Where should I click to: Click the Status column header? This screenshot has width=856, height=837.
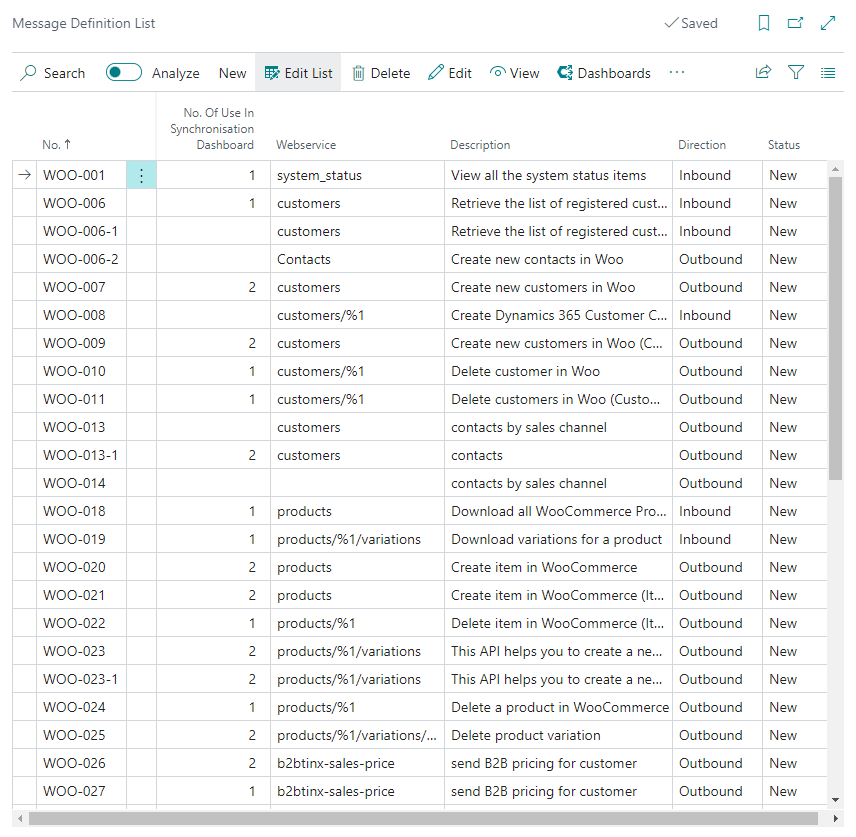click(x=784, y=145)
